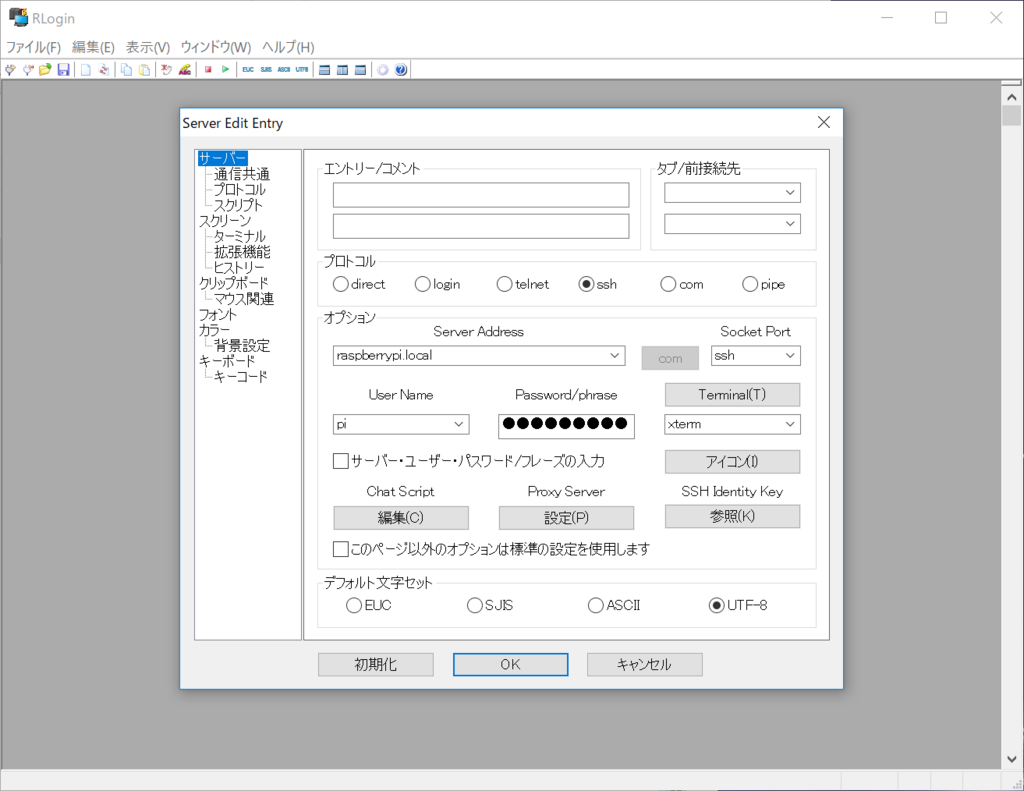1024x791 pixels.
Task: Click the third pane layout toolbar icon
Action: (360, 70)
